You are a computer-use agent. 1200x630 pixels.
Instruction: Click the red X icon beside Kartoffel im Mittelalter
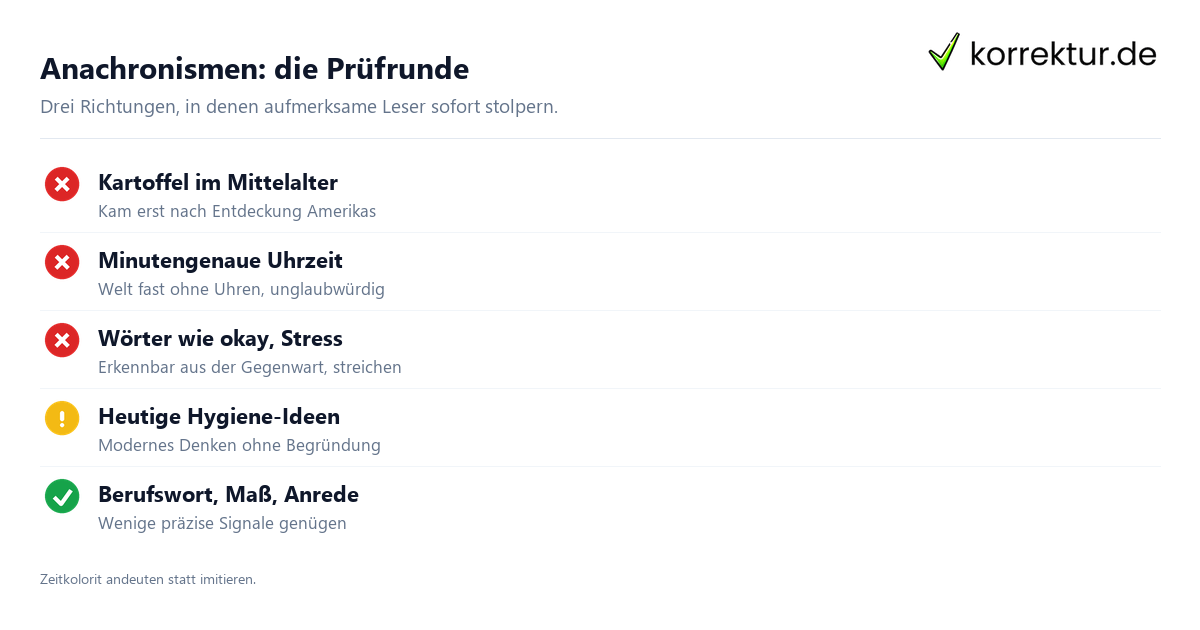pyautogui.click(x=62, y=184)
